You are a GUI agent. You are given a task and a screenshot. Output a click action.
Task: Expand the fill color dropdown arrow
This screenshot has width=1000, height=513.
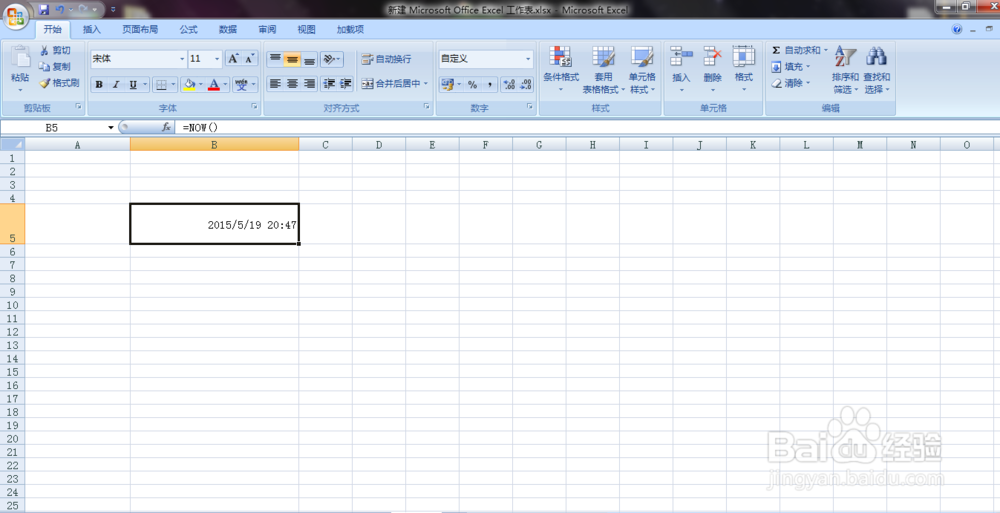pos(200,84)
